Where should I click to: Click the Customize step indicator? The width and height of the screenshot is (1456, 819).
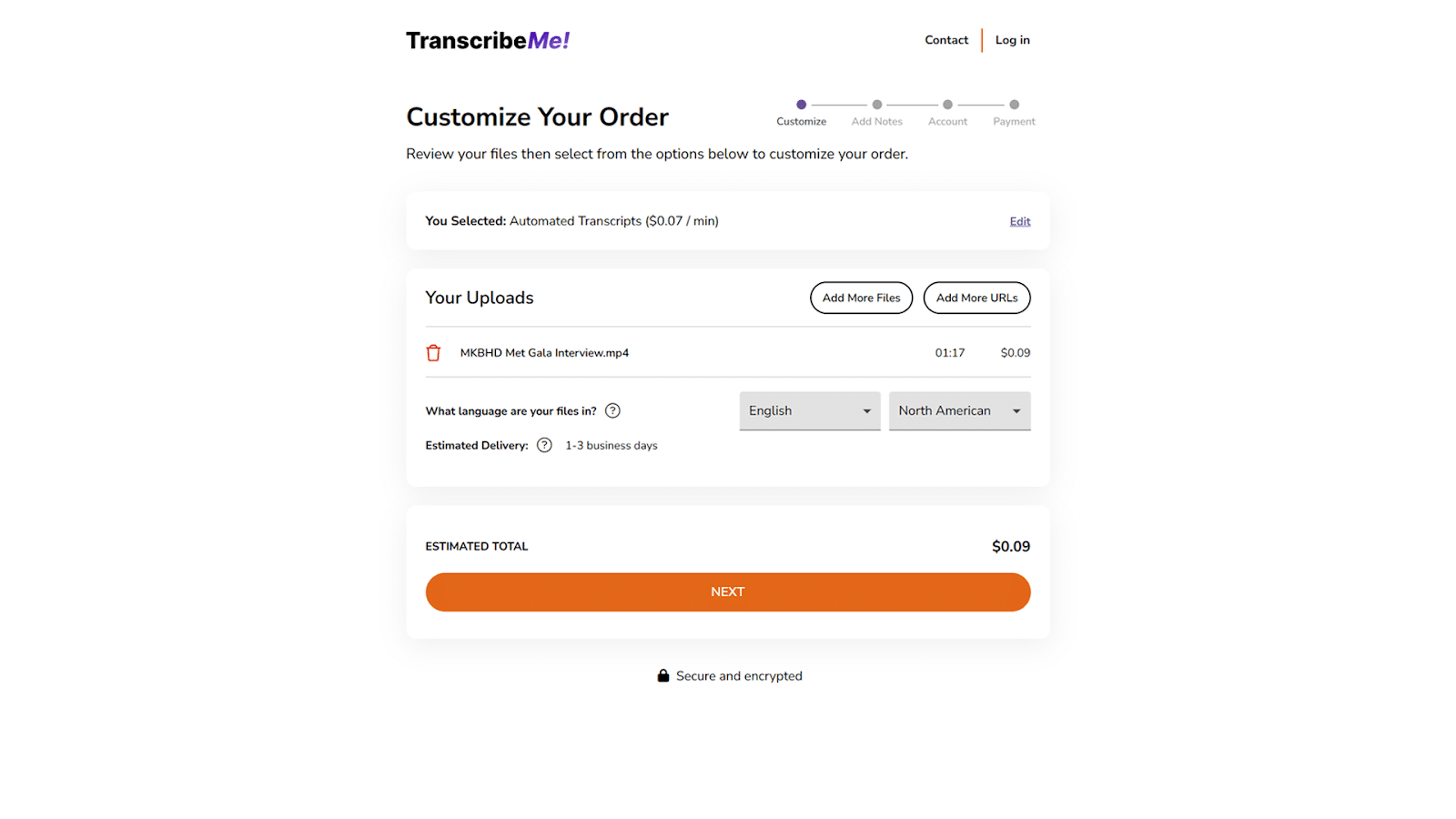[x=801, y=106]
